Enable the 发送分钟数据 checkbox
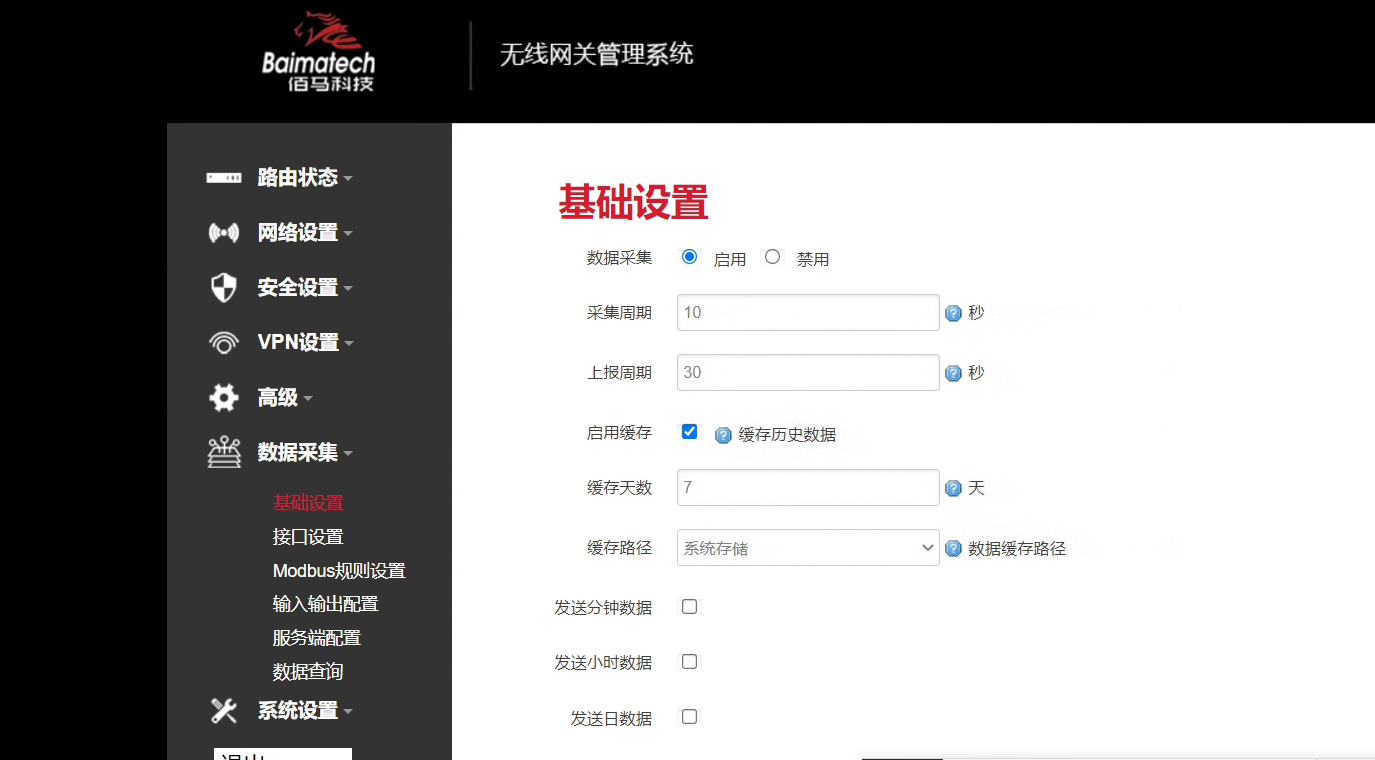1375x760 pixels. click(x=688, y=606)
